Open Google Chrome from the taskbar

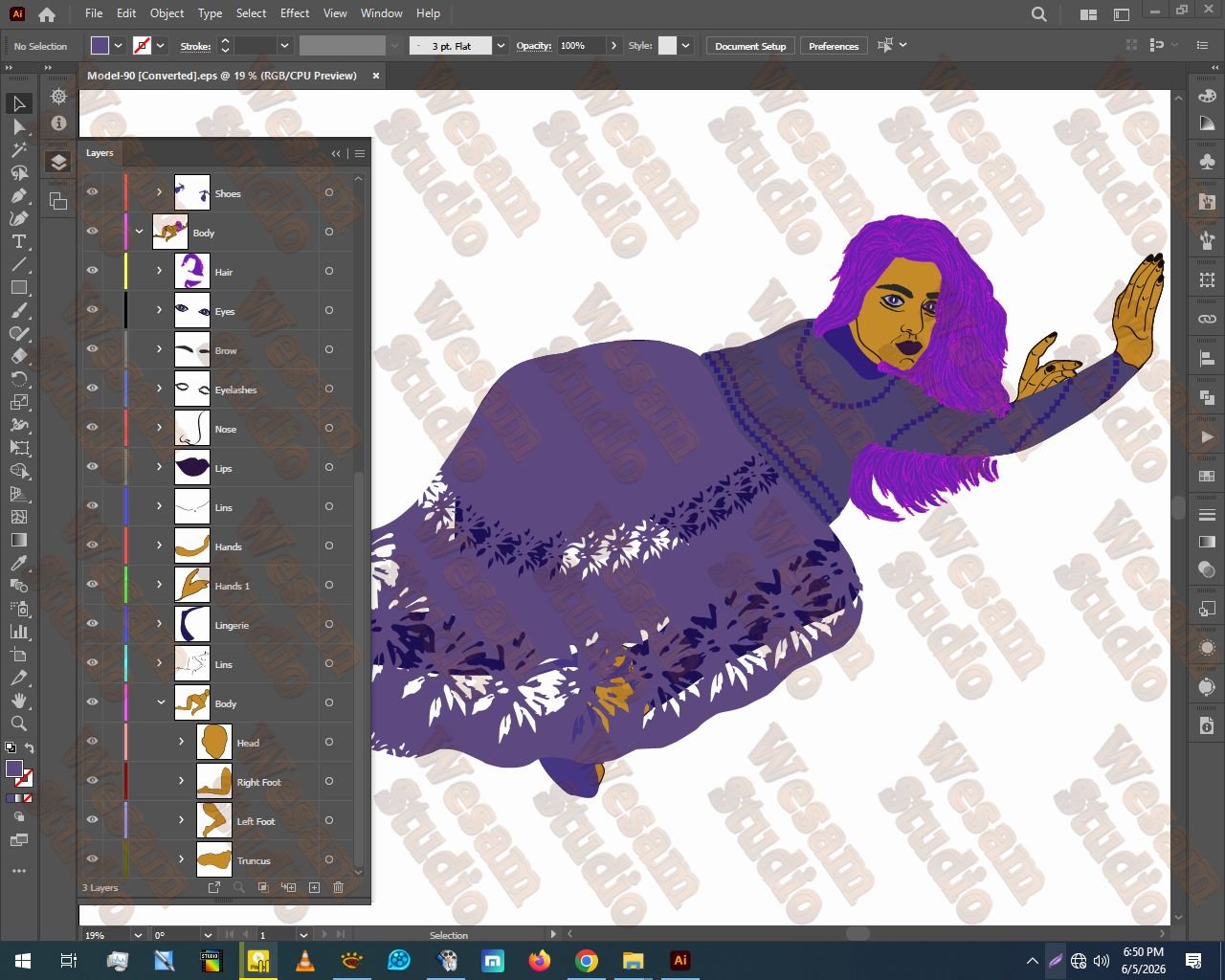coord(587,960)
